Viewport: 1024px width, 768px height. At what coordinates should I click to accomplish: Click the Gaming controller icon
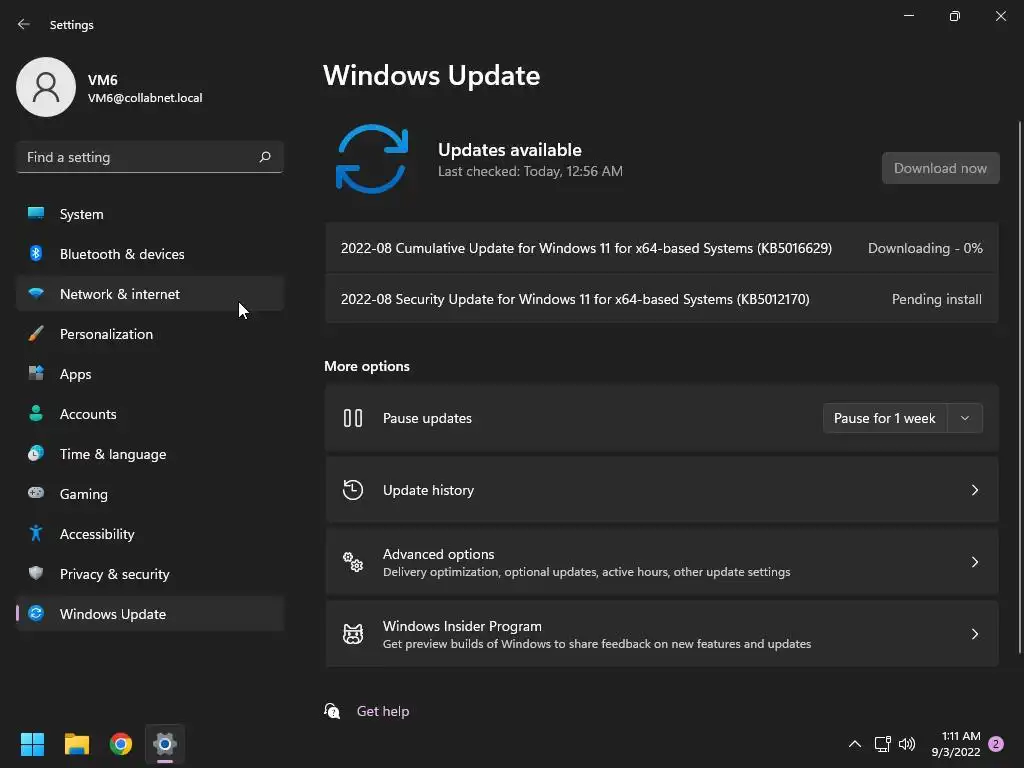click(36, 493)
